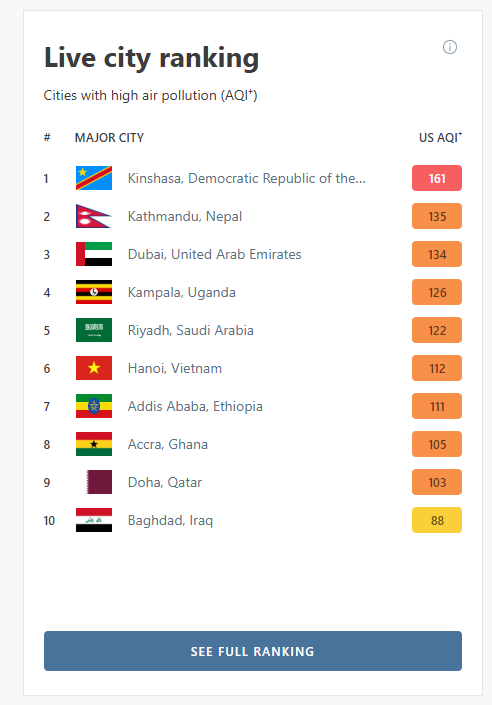Open the Kathmandu, Nepal city link
Screen dimensions: 492x705
(185, 217)
